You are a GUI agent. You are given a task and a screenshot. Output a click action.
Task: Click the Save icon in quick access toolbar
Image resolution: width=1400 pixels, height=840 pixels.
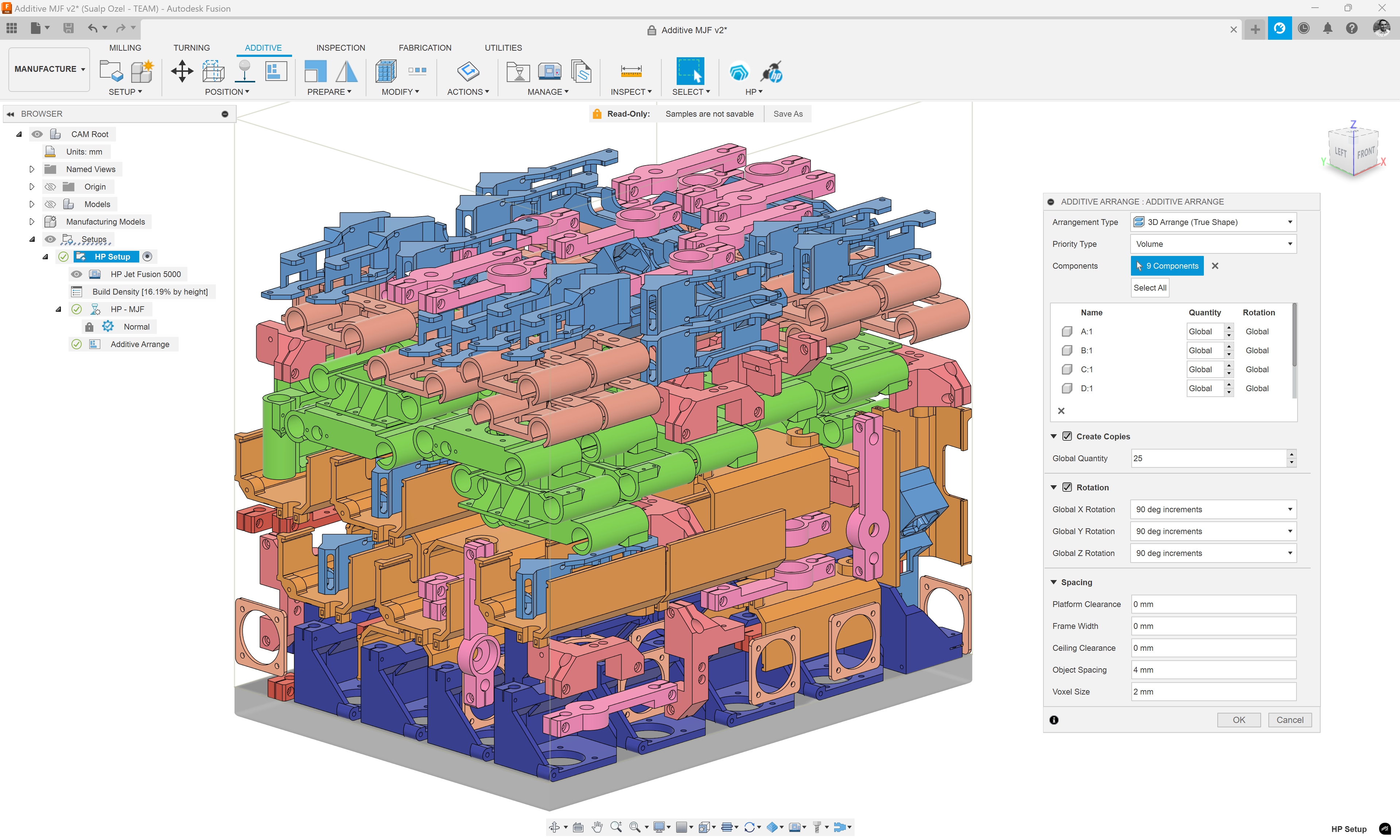(x=69, y=28)
